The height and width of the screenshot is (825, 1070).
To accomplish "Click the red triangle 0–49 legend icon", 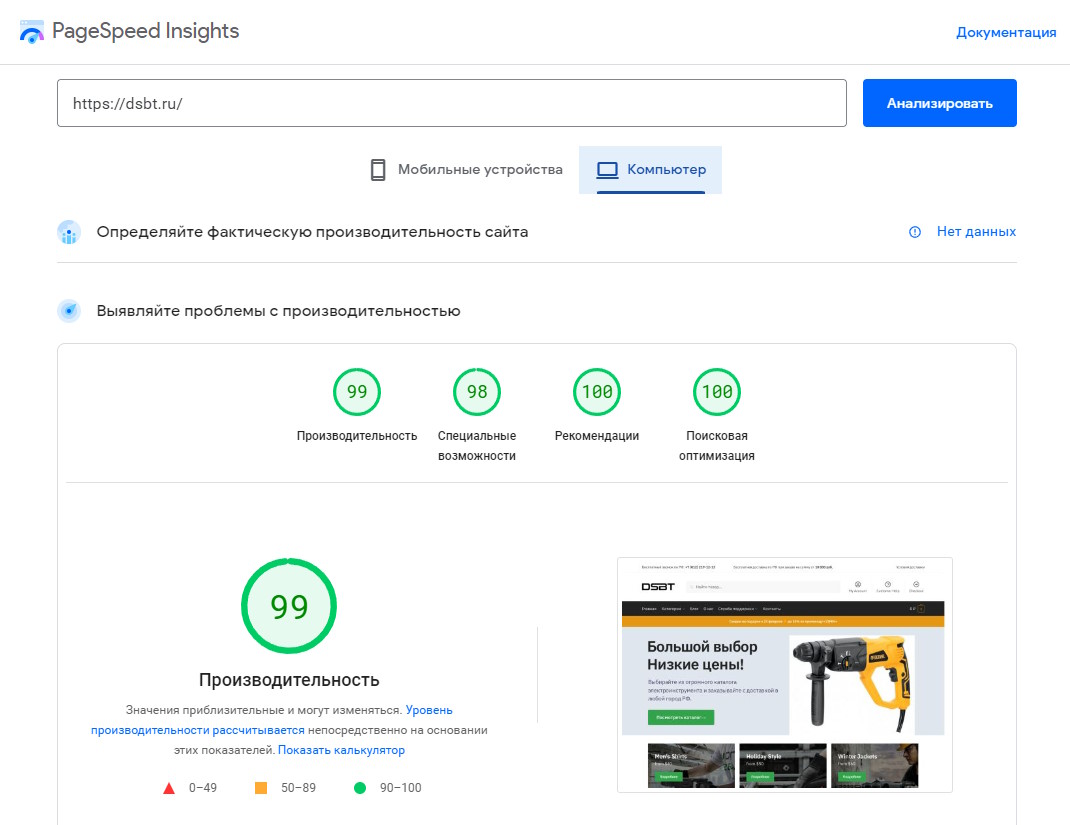I will point(169,788).
